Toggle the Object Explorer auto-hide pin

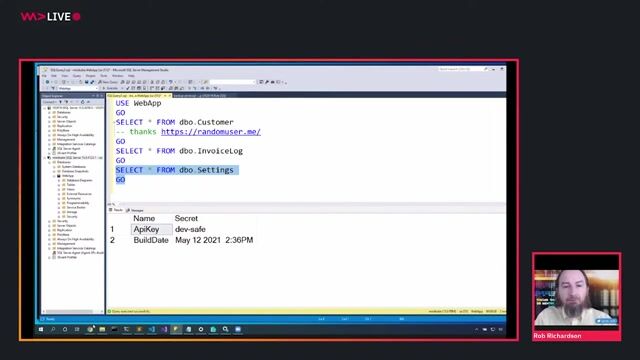click(x=98, y=96)
